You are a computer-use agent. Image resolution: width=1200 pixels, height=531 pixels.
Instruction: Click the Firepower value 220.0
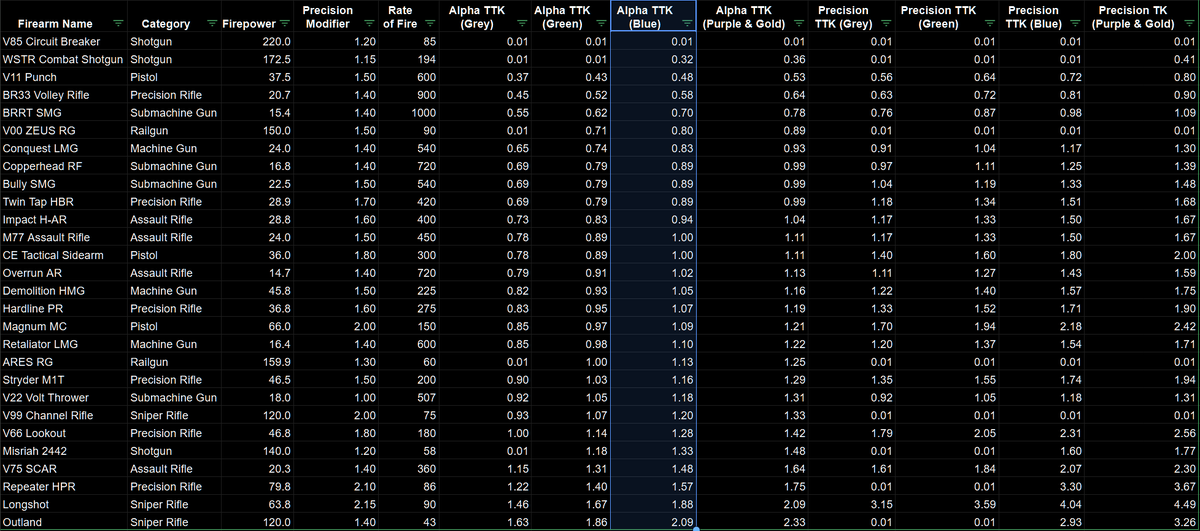point(276,42)
